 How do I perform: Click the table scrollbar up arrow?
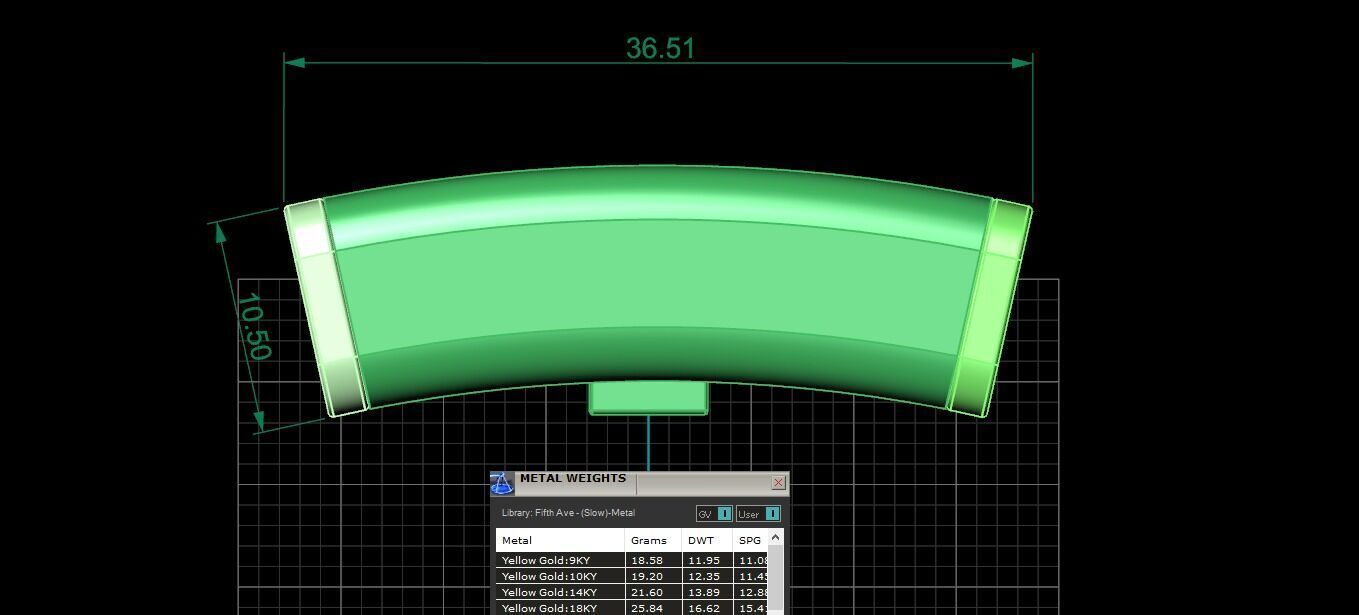pyautogui.click(x=775, y=538)
